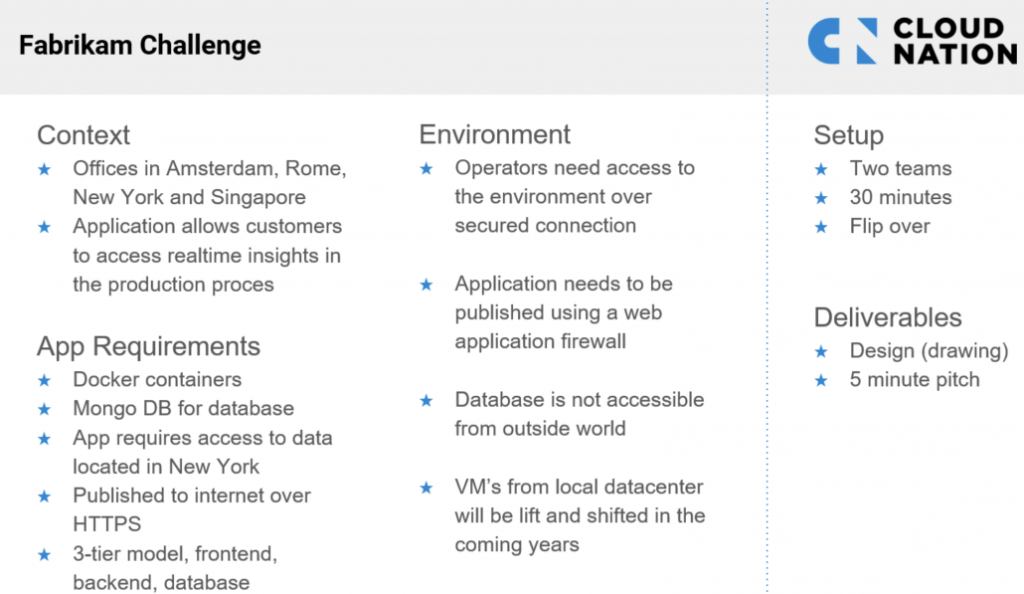Click the Mongo DB for database text
Screen dimensions: 1024x594
pyautogui.click(x=183, y=409)
